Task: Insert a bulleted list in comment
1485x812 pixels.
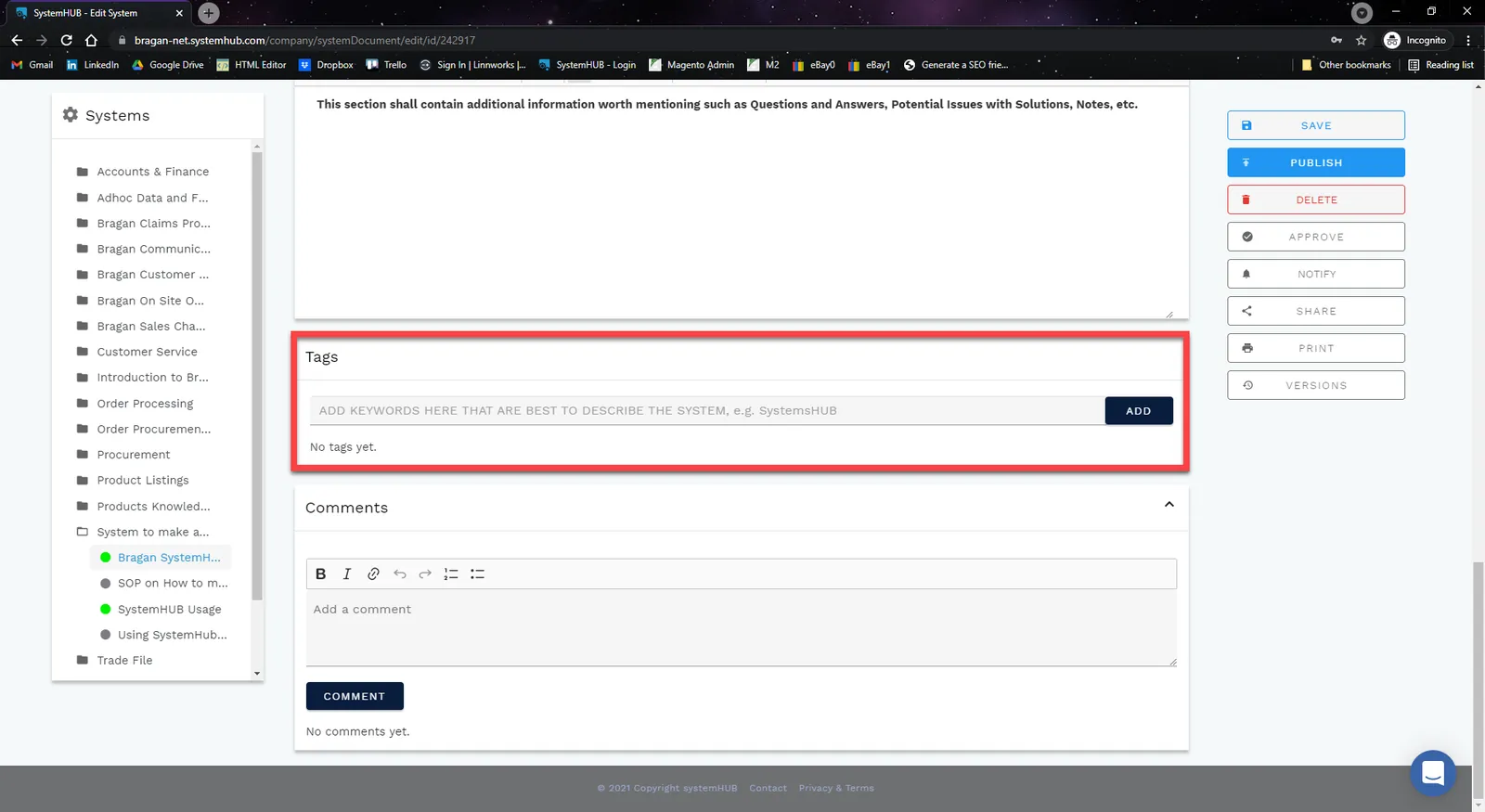Action: click(x=477, y=574)
